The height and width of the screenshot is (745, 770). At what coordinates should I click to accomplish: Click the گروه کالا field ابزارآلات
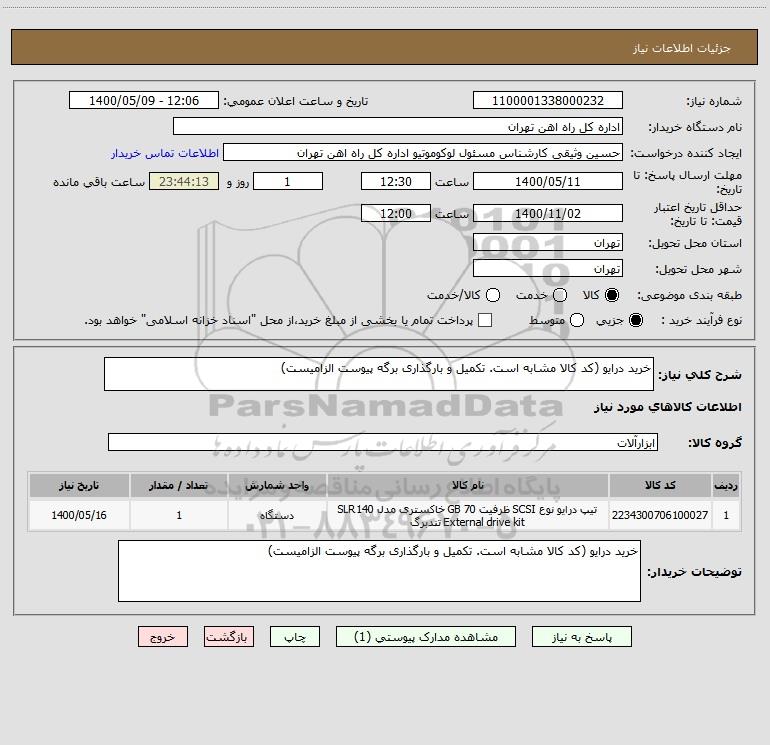point(383,442)
